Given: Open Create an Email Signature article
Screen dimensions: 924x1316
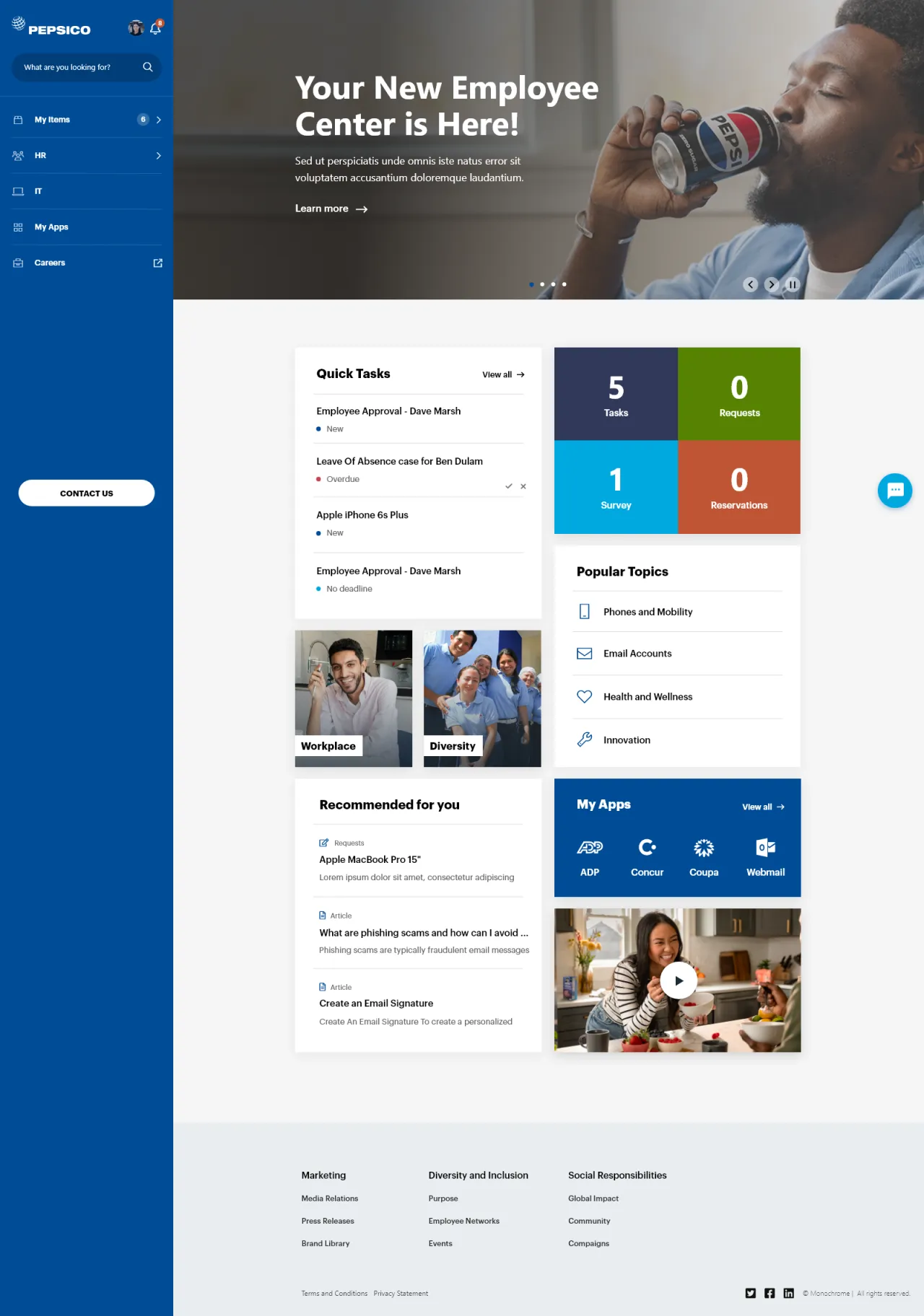Looking at the screenshot, I should [x=376, y=1004].
